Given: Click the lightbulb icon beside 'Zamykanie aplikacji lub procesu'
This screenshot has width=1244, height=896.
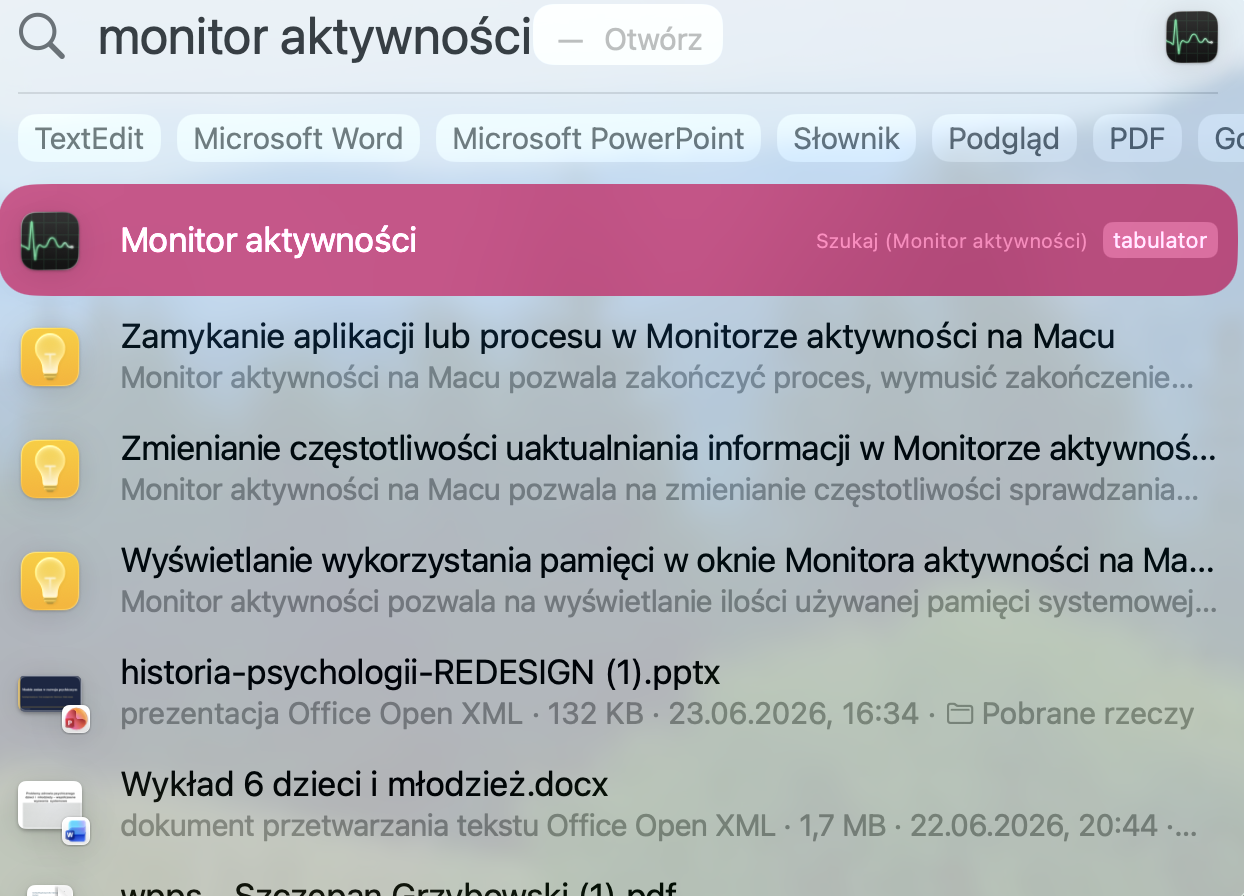Looking at the screenshot, I should pyautogui.click(x=50, y=357).
